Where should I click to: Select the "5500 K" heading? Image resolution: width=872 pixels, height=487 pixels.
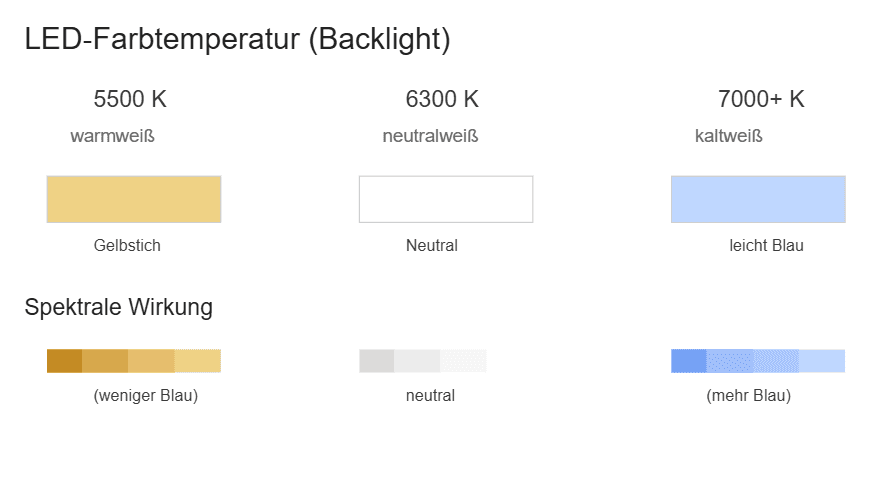point(130,99)
